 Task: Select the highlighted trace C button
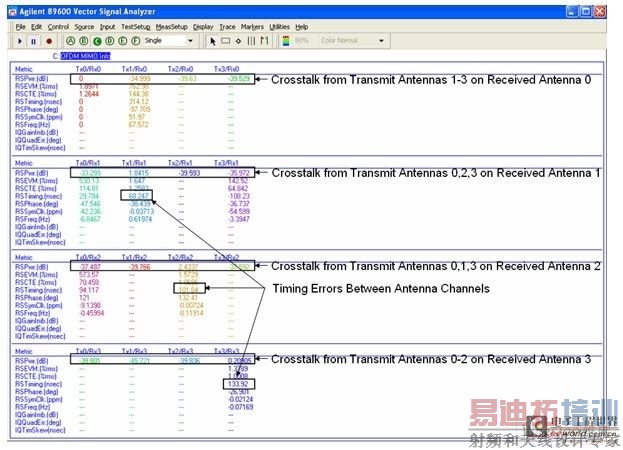[x=97, y=41]
